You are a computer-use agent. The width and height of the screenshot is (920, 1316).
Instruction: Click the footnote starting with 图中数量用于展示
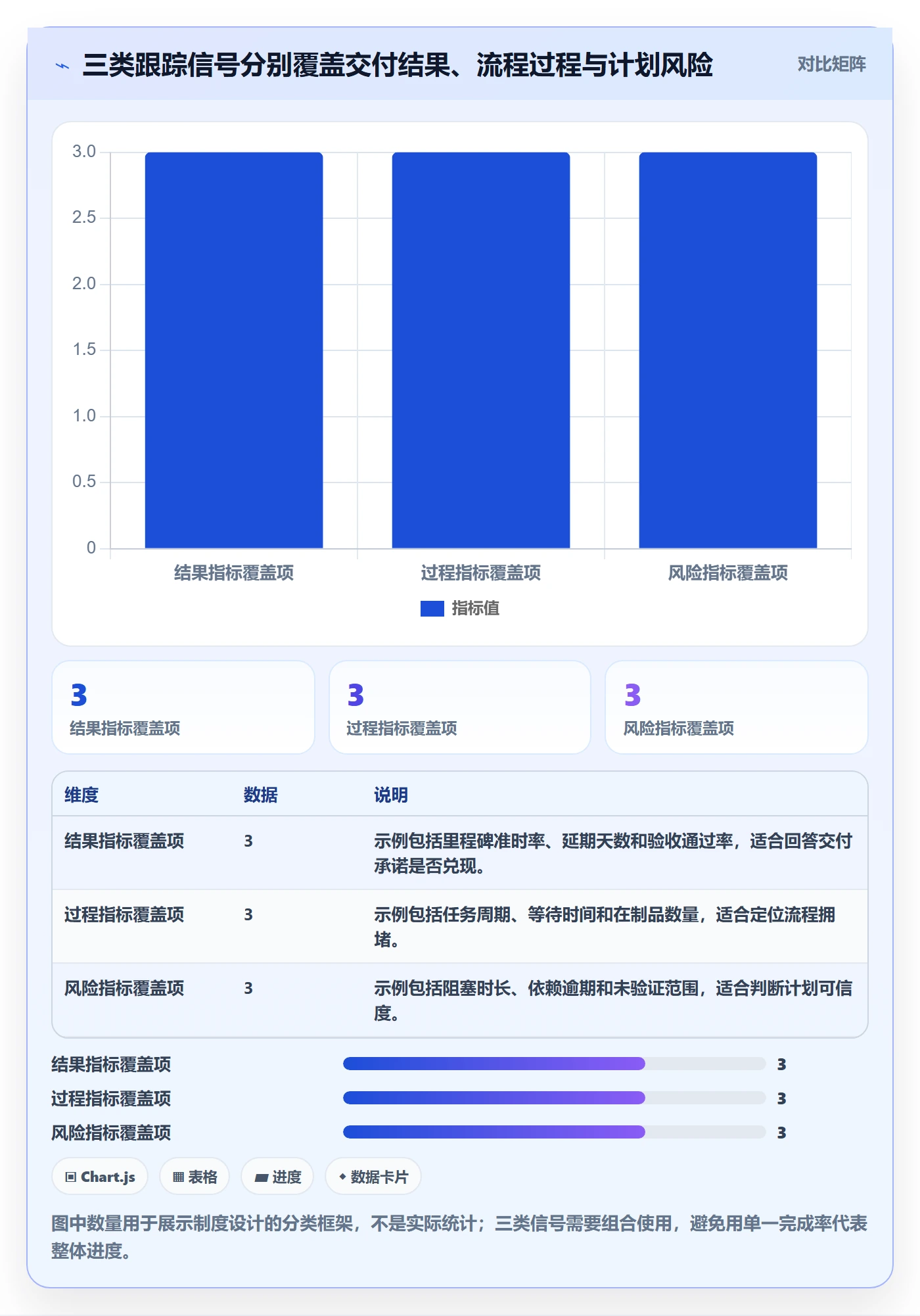(x=459, y=1237)
